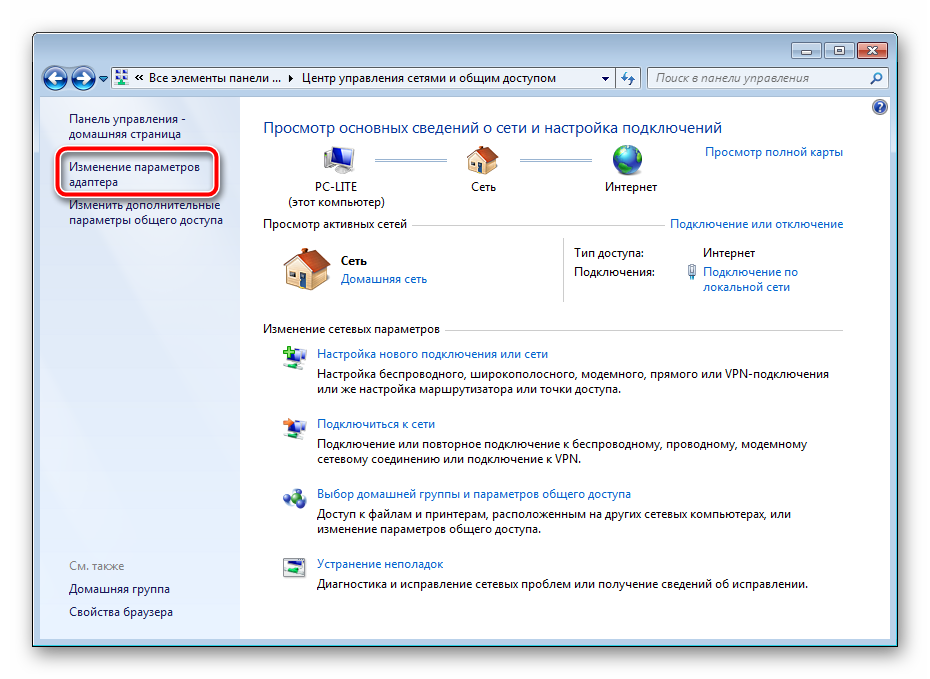Click the blue Help question mark icon
930x679 pixels.
click(880, 107)
